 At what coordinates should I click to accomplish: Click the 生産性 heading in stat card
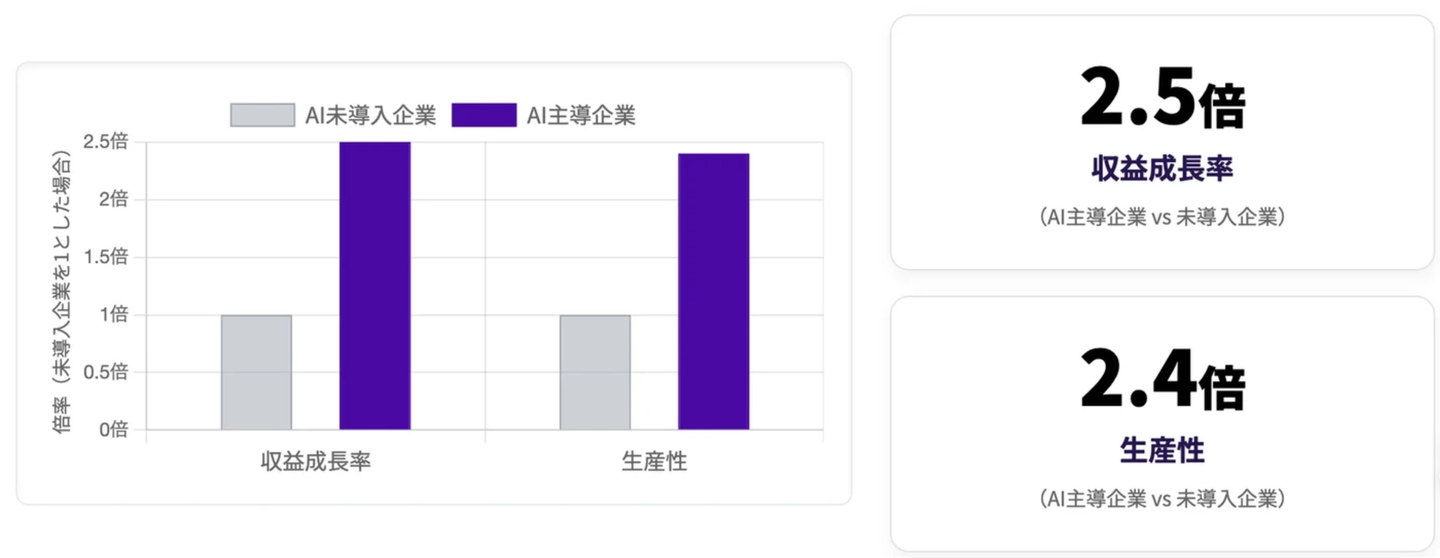[1162, 450]
